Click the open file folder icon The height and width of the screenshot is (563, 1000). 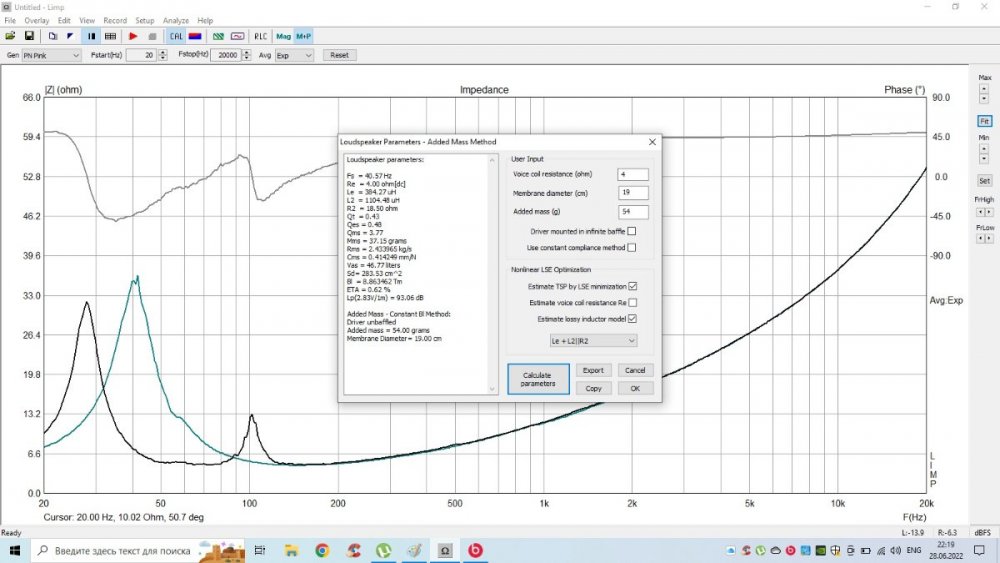coord(10,36)
